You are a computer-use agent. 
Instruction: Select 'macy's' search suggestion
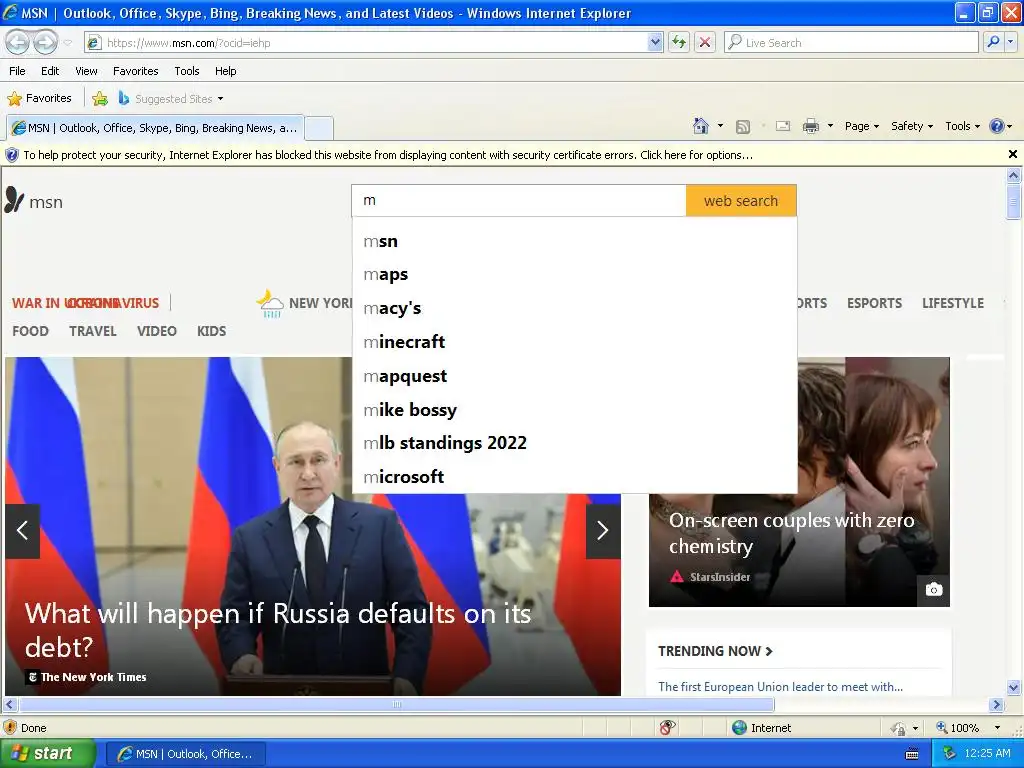[x=575, y=308]
